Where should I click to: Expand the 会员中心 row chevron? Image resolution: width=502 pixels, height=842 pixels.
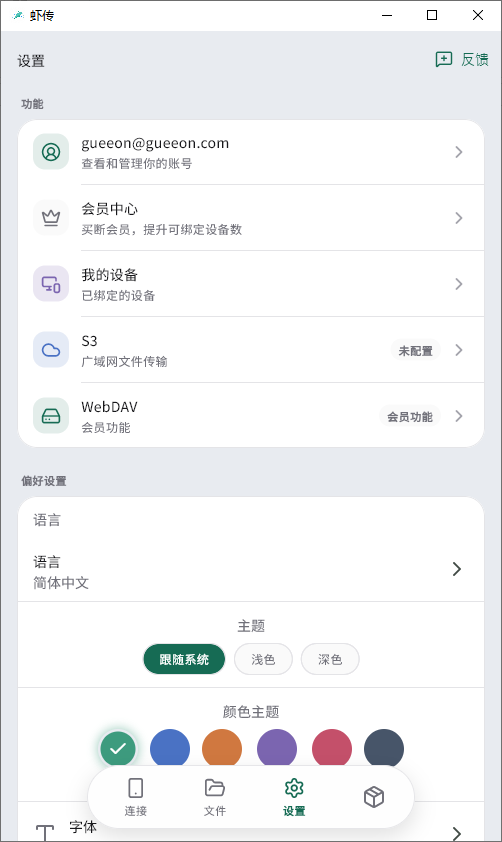[x=459, y=218]
